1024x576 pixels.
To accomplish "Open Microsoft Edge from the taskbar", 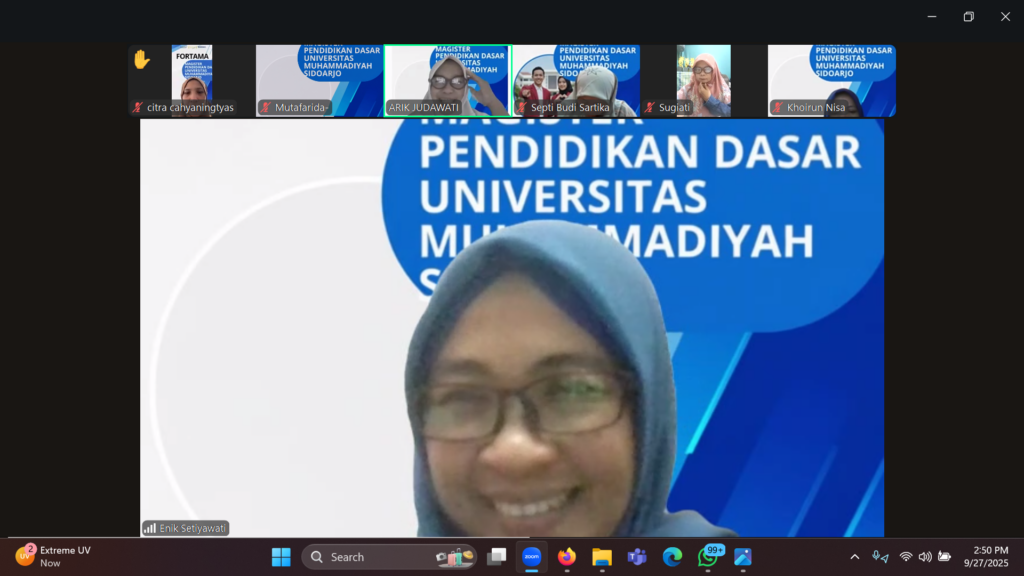I will coord(672,557).
